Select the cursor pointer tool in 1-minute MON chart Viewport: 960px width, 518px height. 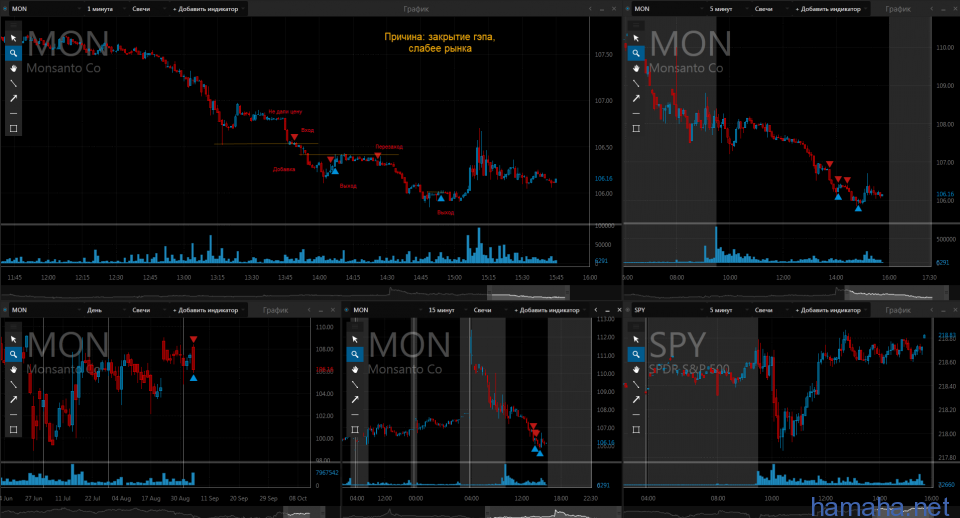tap(13, 38)
